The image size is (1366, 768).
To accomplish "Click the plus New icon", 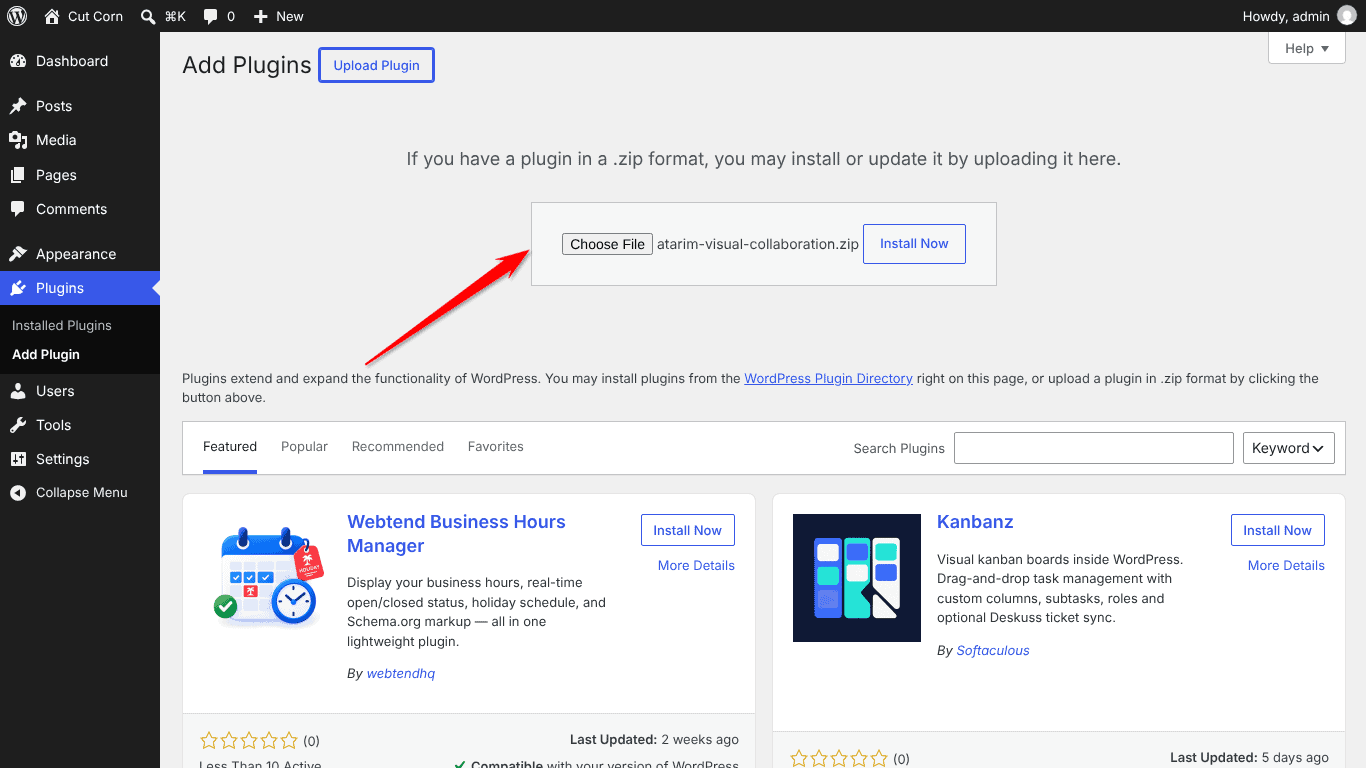I will pos(260,16).
